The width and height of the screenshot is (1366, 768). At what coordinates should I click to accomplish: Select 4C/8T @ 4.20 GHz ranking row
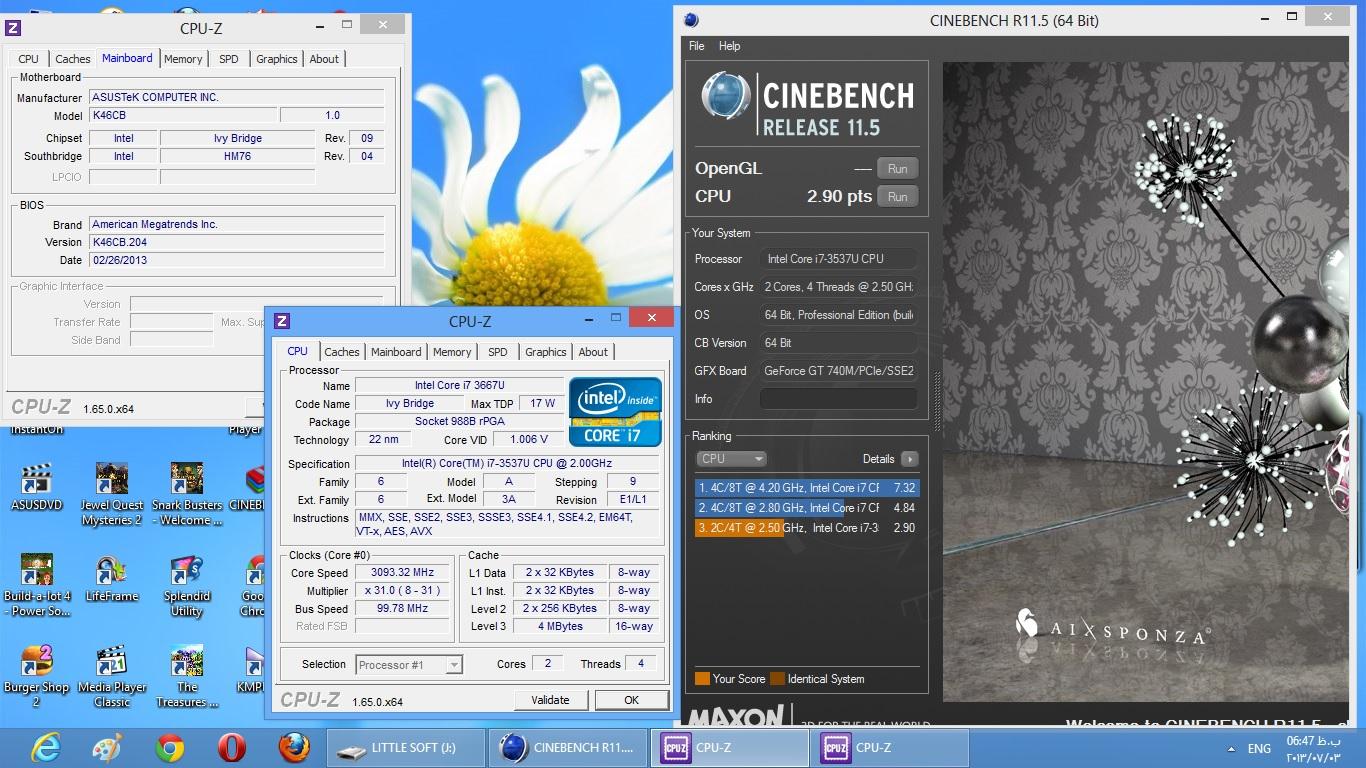coord(806,488)
